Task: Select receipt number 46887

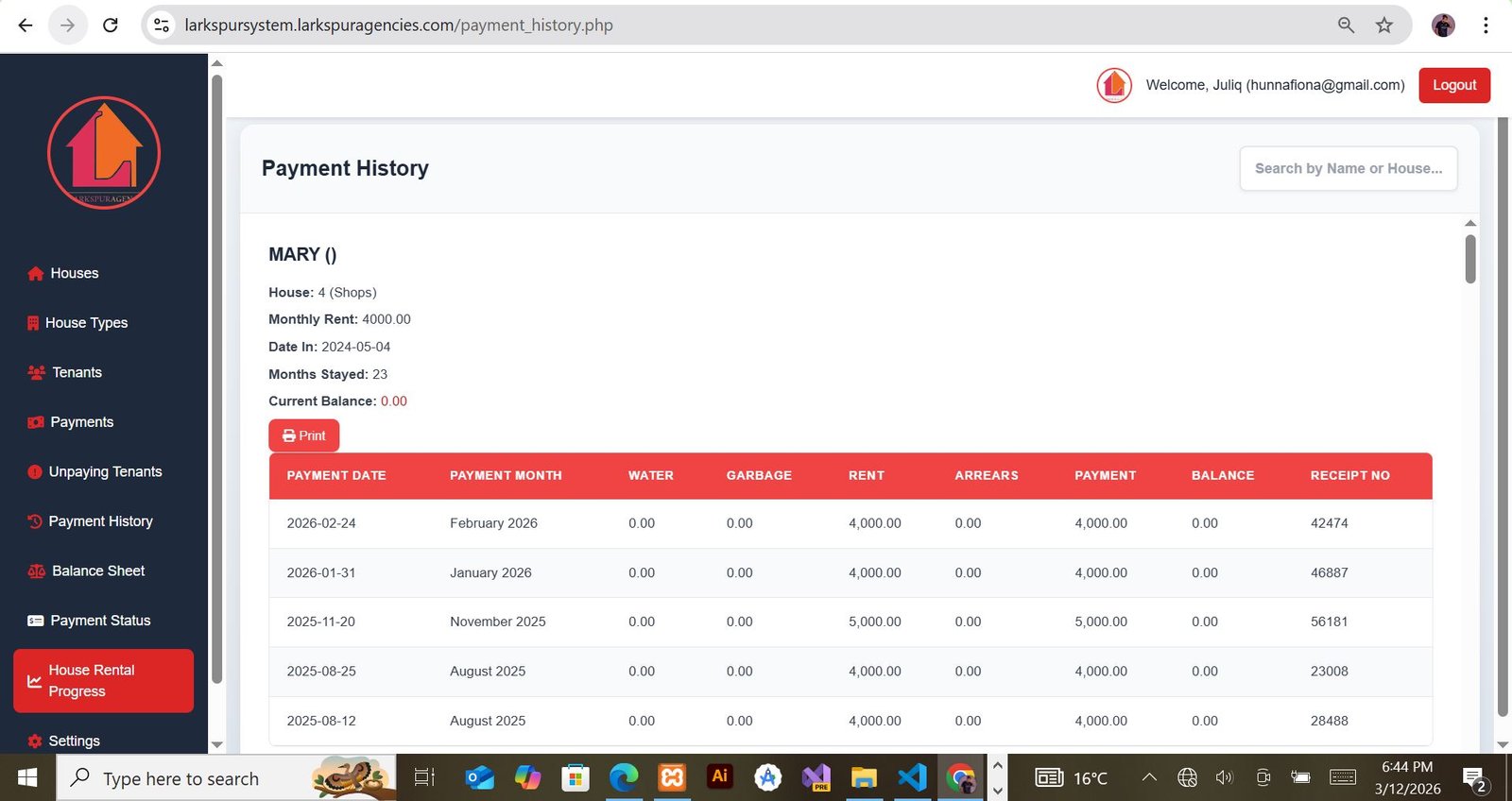Action: pyautogui.click(x=1329, y=572)
